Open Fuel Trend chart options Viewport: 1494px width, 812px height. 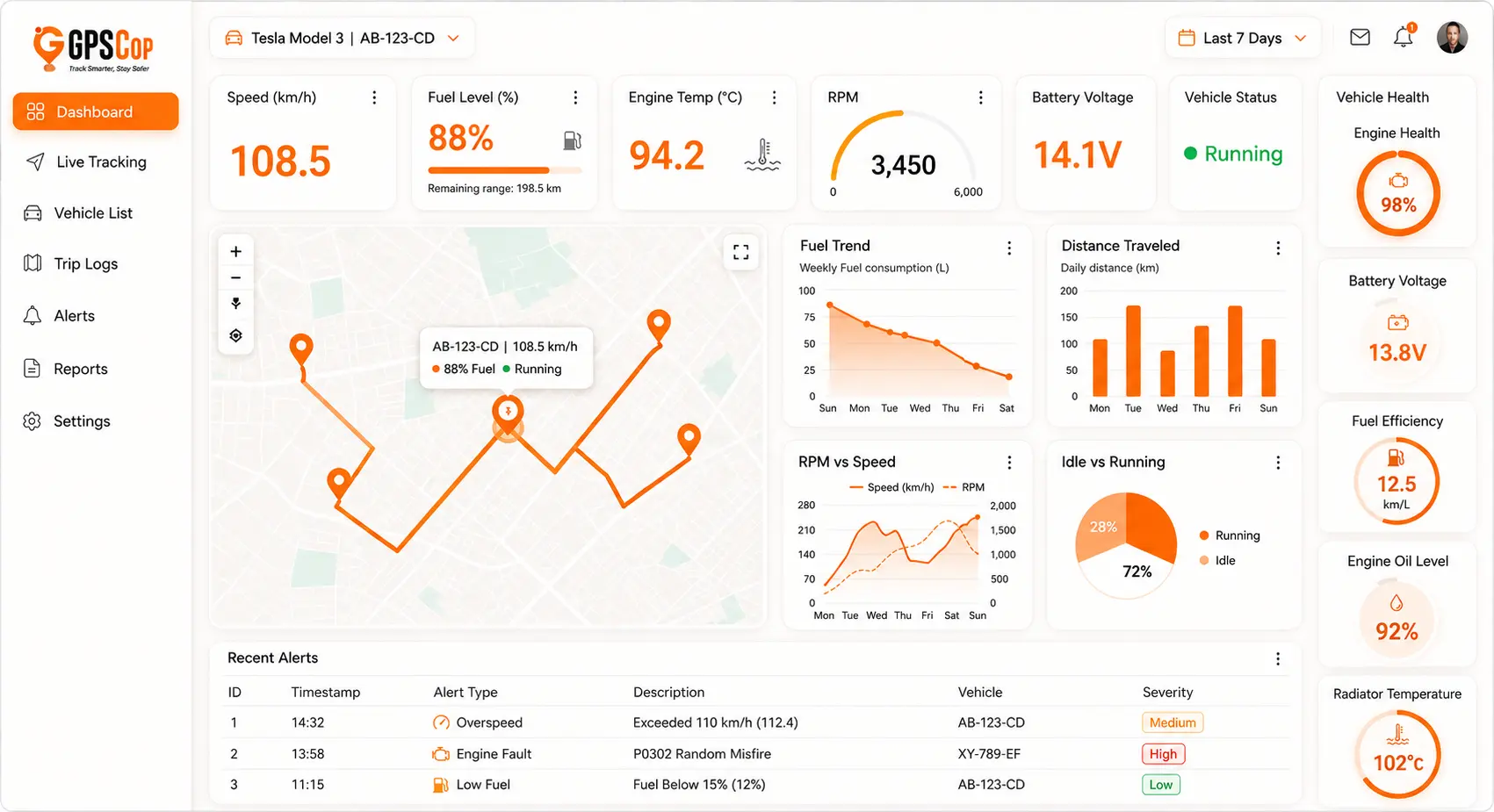[x=1009, y=248]
